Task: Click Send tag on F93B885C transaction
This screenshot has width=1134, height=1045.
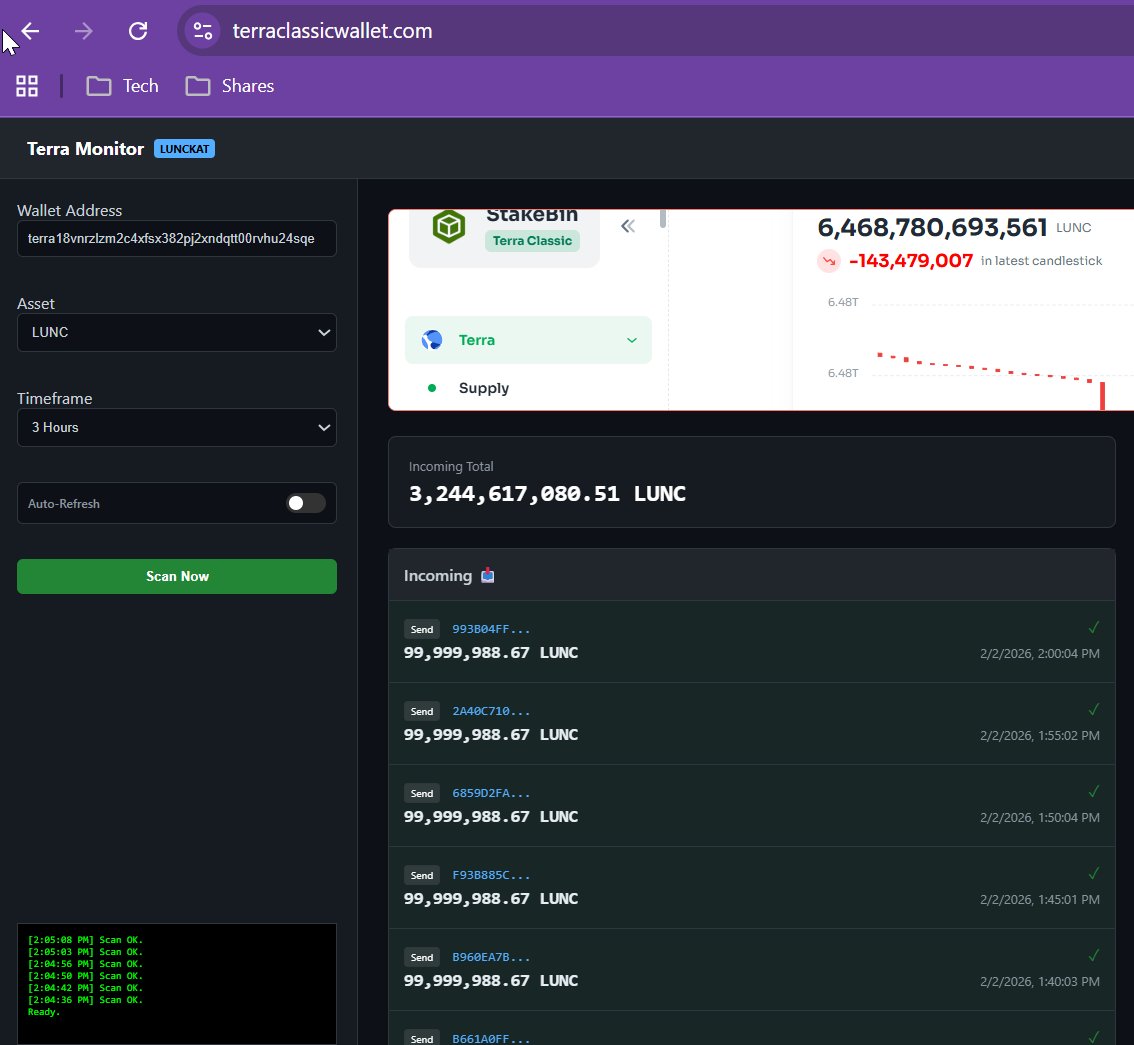Action: point(422,876)
